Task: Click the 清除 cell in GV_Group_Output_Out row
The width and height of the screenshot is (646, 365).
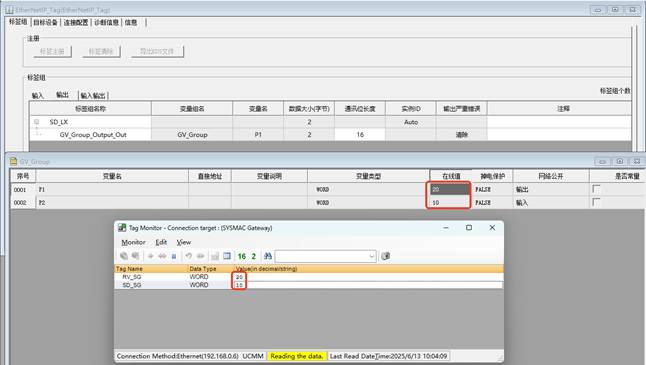Action: pos(461,135)
